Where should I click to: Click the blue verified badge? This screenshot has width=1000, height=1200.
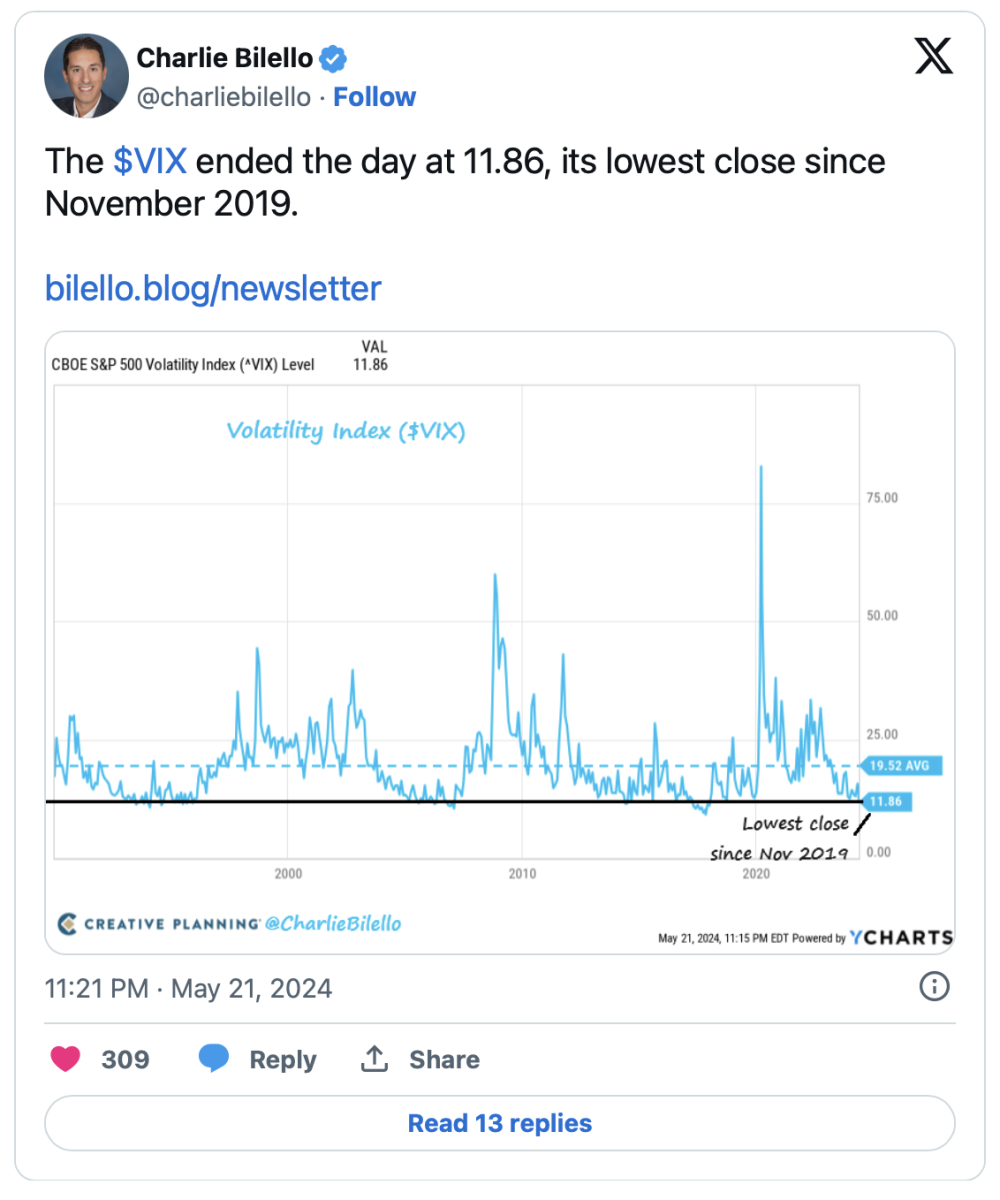point(333,59)
